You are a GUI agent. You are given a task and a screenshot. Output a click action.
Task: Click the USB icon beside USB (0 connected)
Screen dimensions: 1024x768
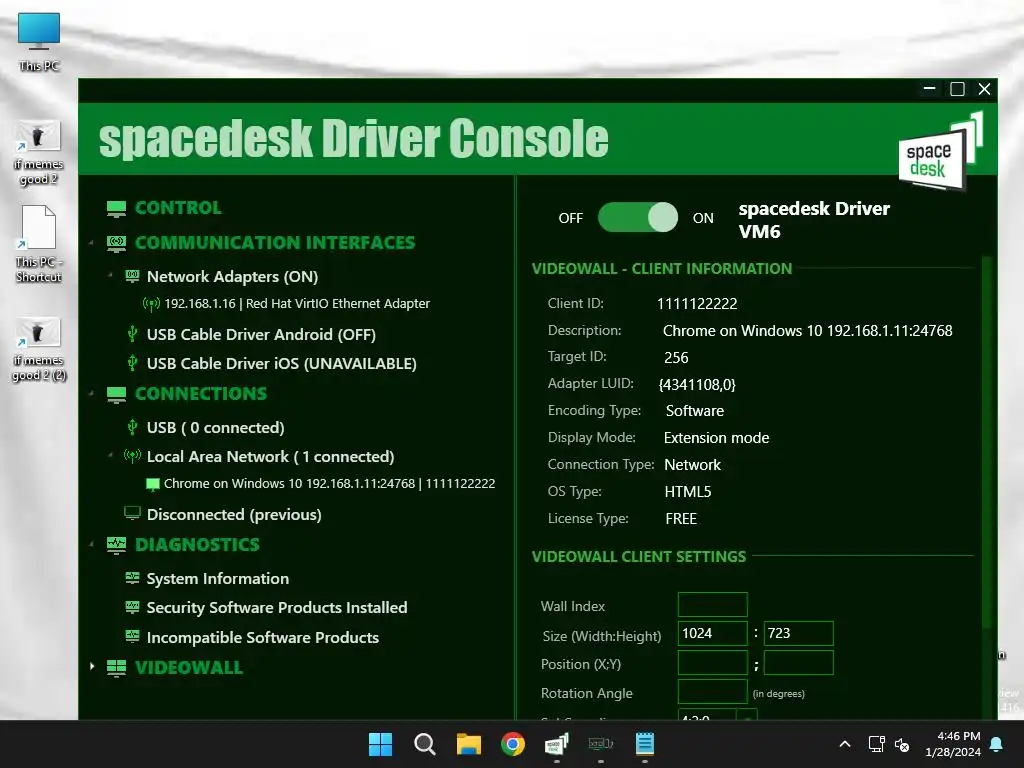(132, 427)
